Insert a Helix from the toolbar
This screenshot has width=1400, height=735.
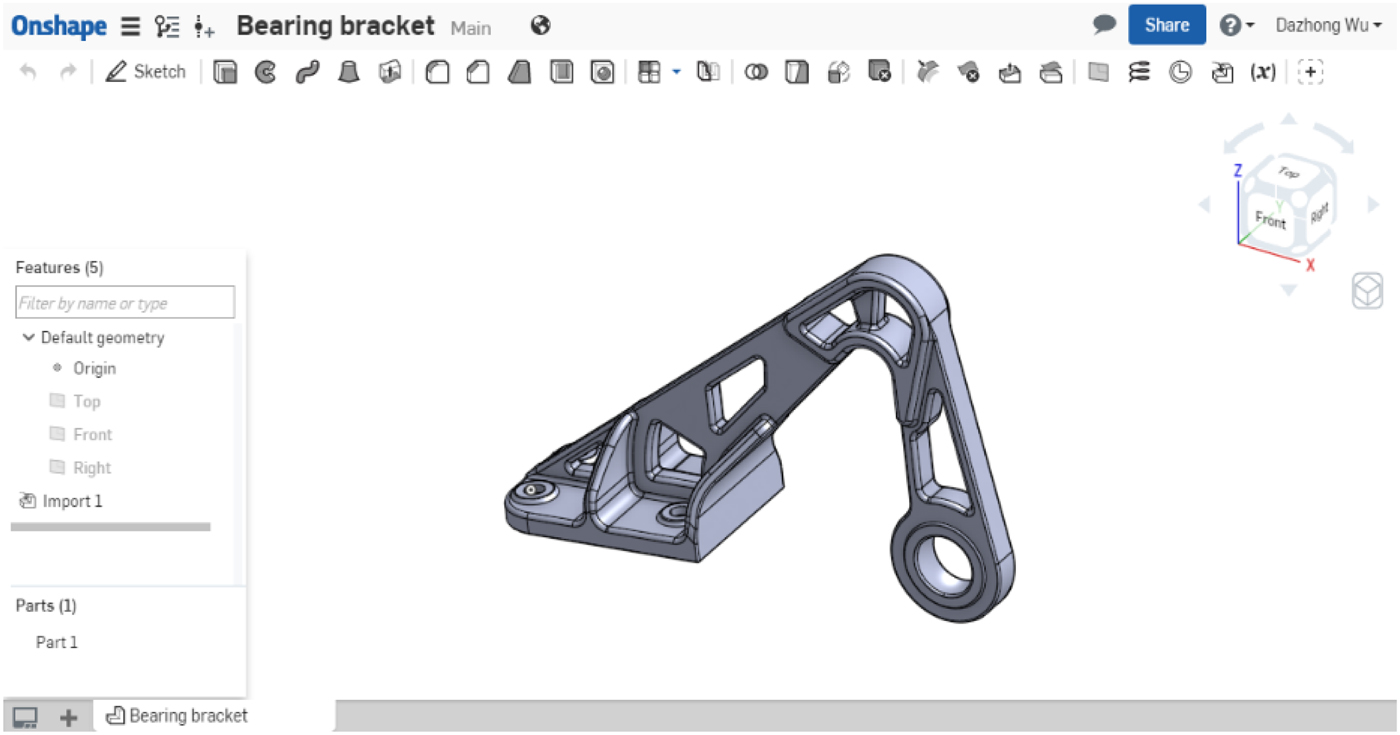[1139, 72]
